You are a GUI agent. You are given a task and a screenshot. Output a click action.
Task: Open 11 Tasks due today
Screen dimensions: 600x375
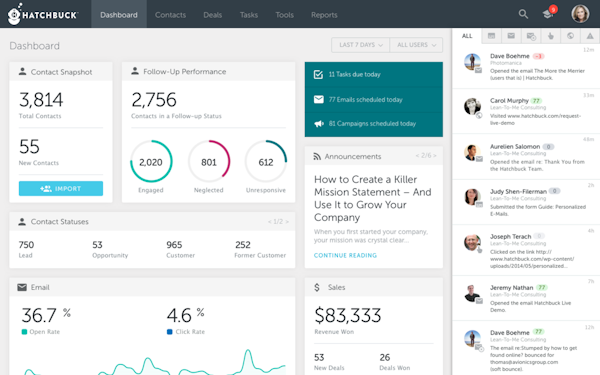tap(374, 74)
